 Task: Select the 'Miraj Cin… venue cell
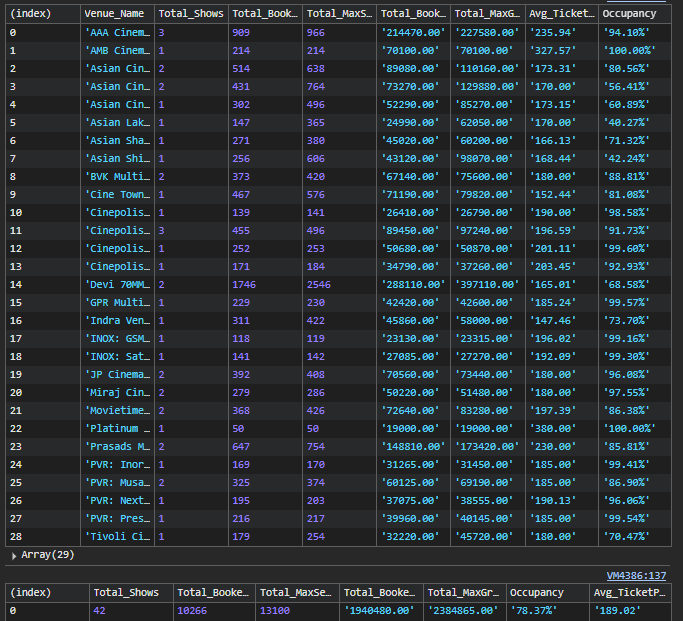(x=117, y=392)
